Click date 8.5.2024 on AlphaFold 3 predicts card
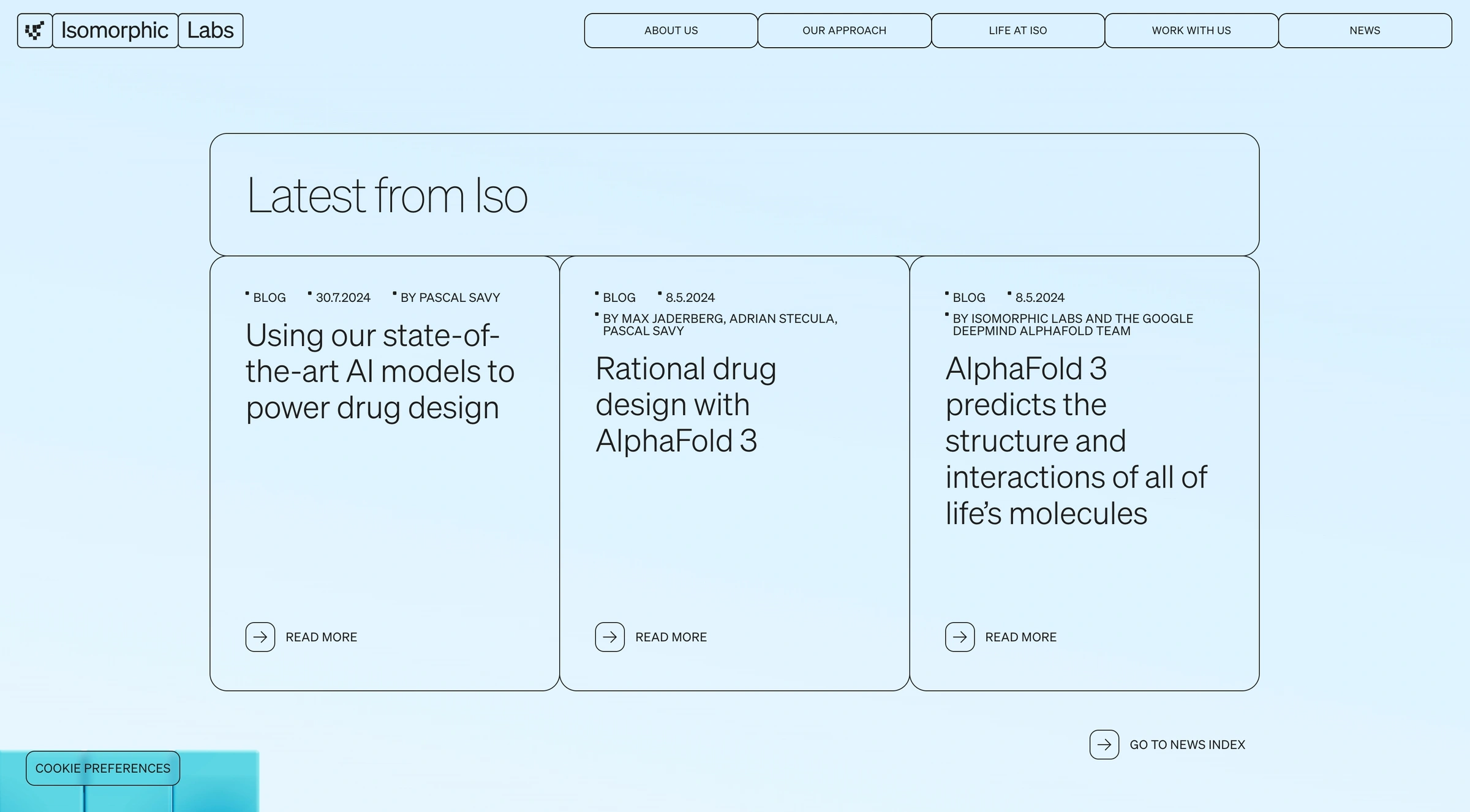 1040,298
